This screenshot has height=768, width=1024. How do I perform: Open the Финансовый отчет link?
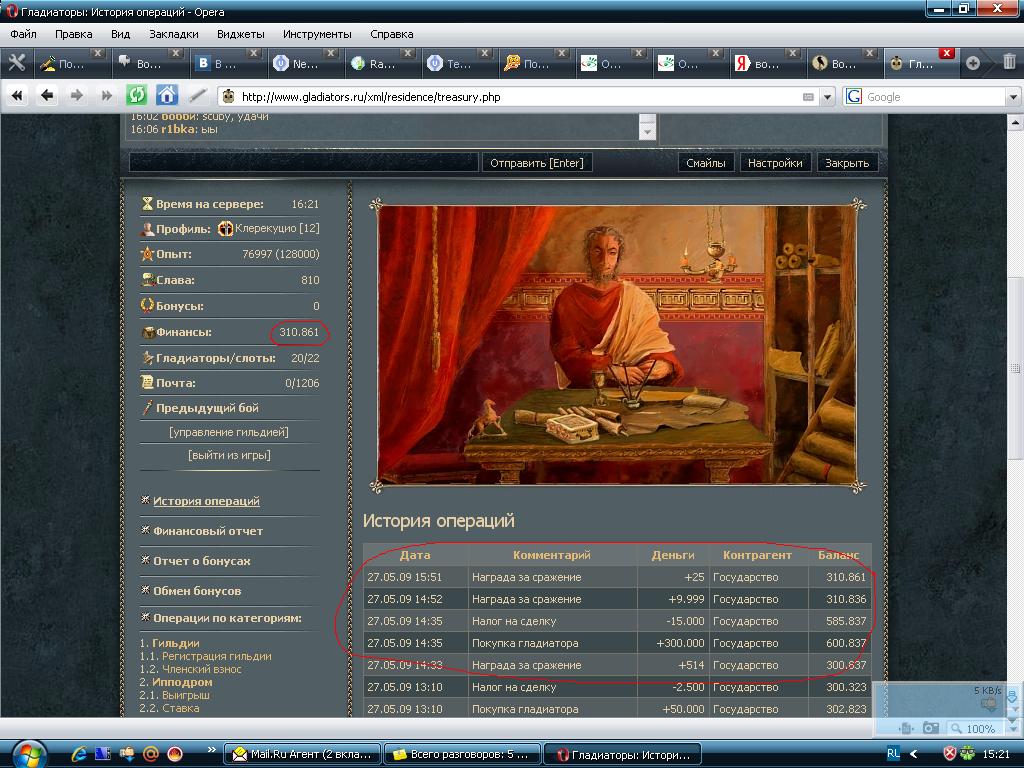click(208, 531)
